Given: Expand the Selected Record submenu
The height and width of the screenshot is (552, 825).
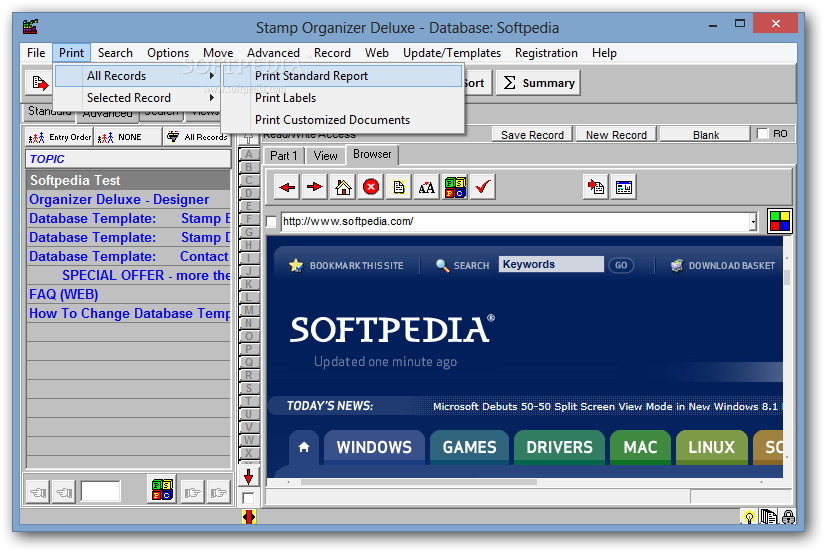Looking at the screenshot, I should point(138,98).
